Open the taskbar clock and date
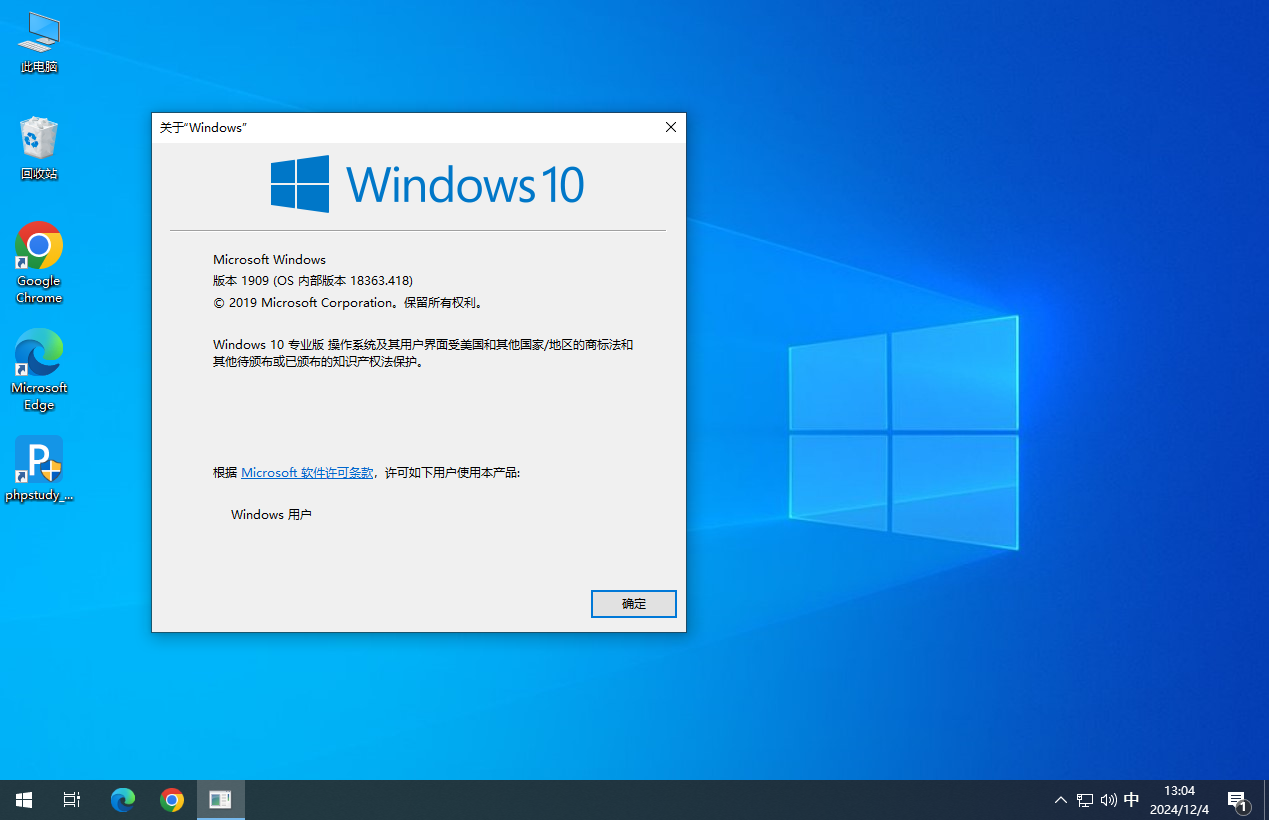 [1179, 800]
